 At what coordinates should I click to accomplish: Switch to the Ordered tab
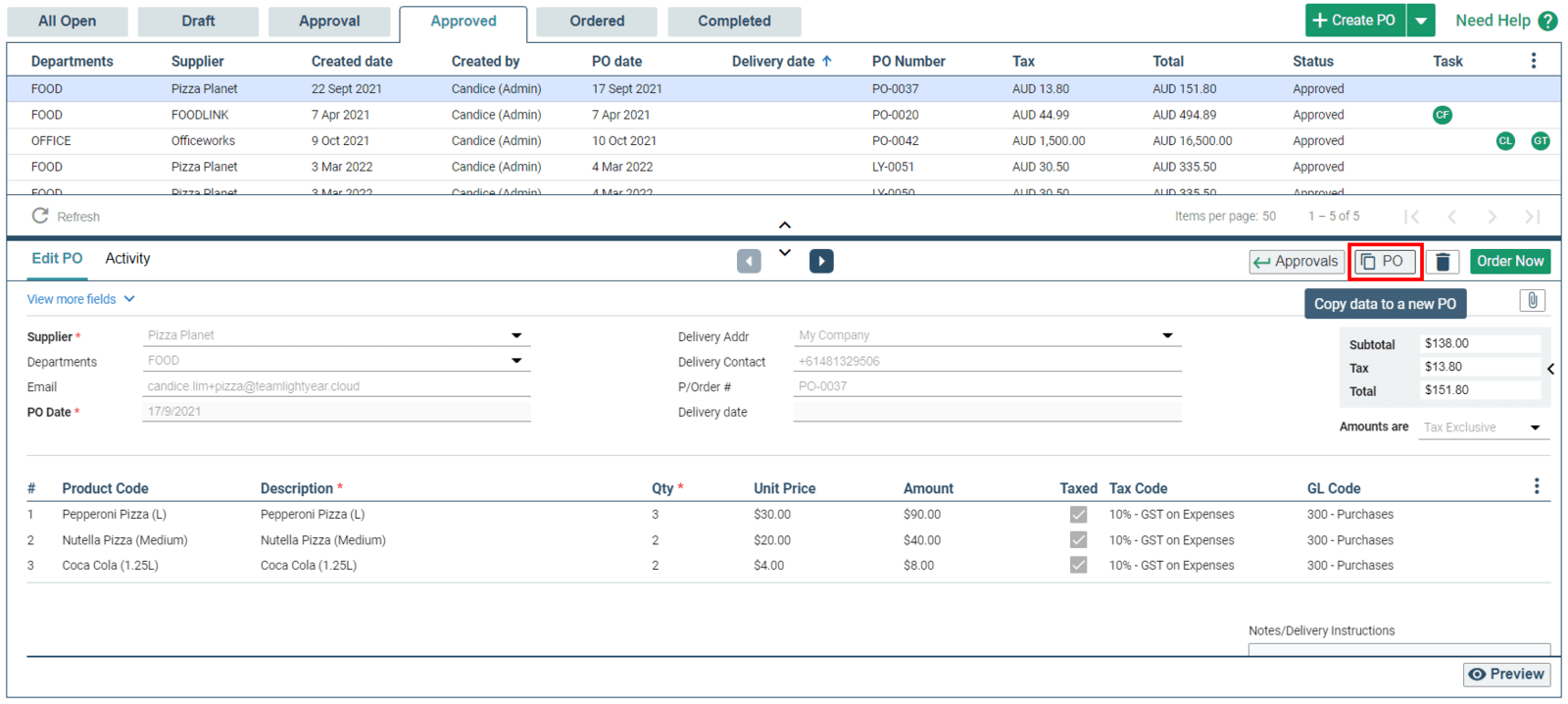(597, 22)
